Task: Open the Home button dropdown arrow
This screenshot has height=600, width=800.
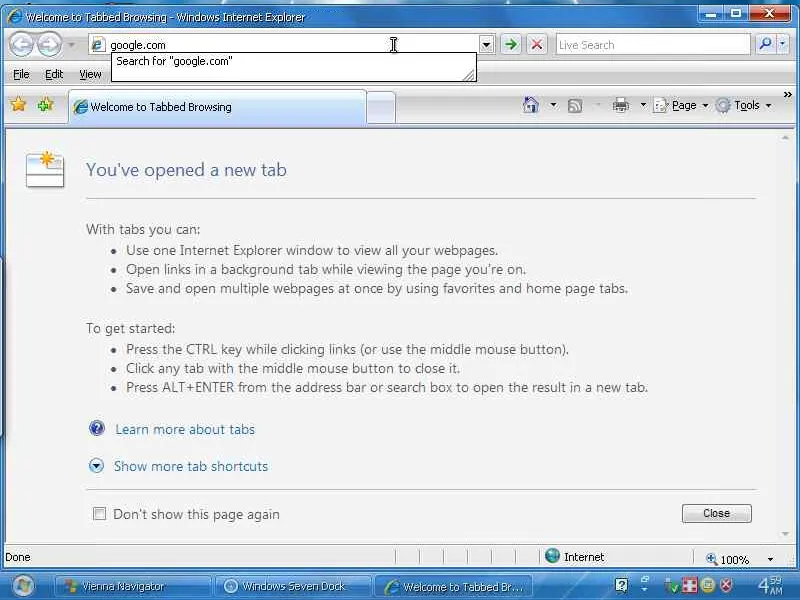Action: tap(553, 106)
